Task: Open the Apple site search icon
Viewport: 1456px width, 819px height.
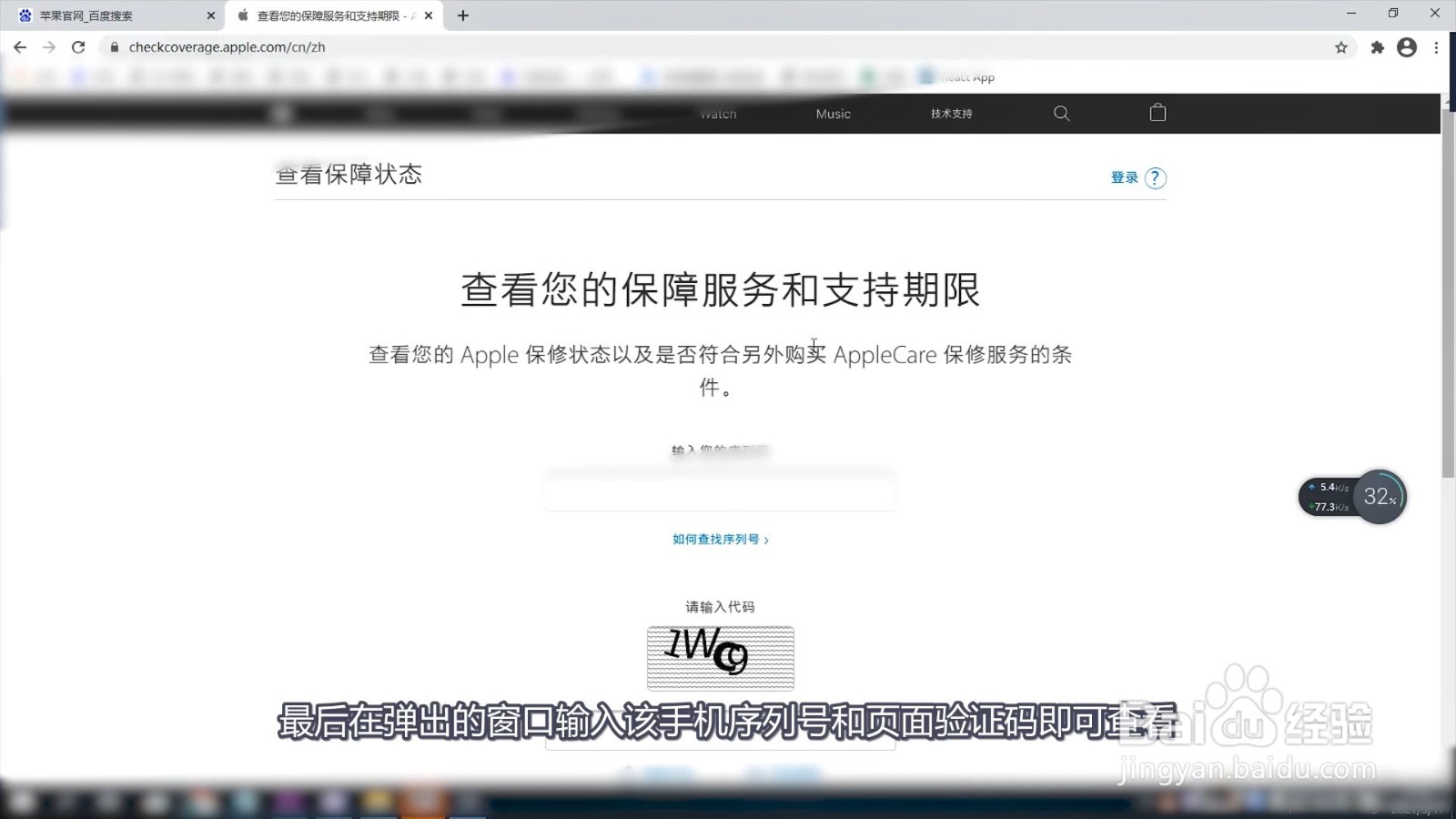Action: [x=1061, y=113]
